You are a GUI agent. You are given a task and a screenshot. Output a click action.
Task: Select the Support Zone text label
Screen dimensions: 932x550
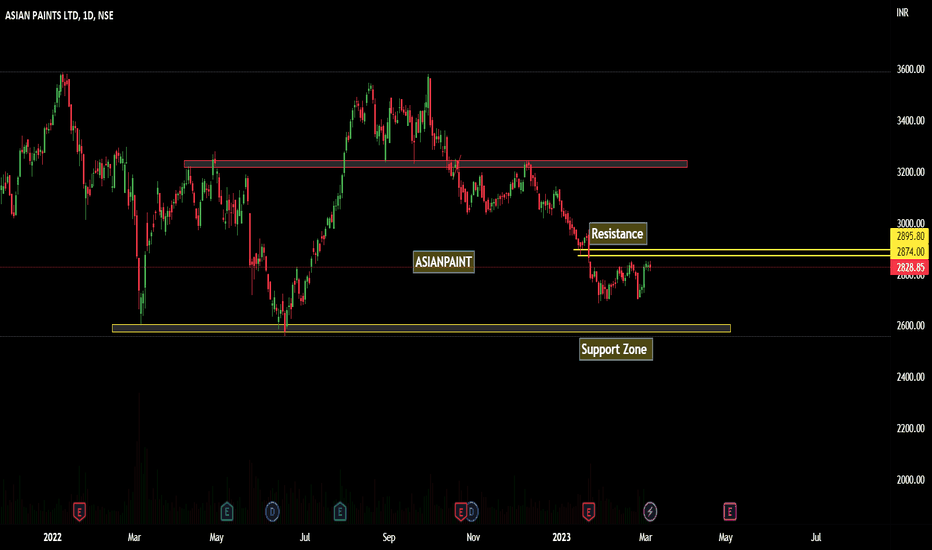pyautogui.click(x=615, y=349)
